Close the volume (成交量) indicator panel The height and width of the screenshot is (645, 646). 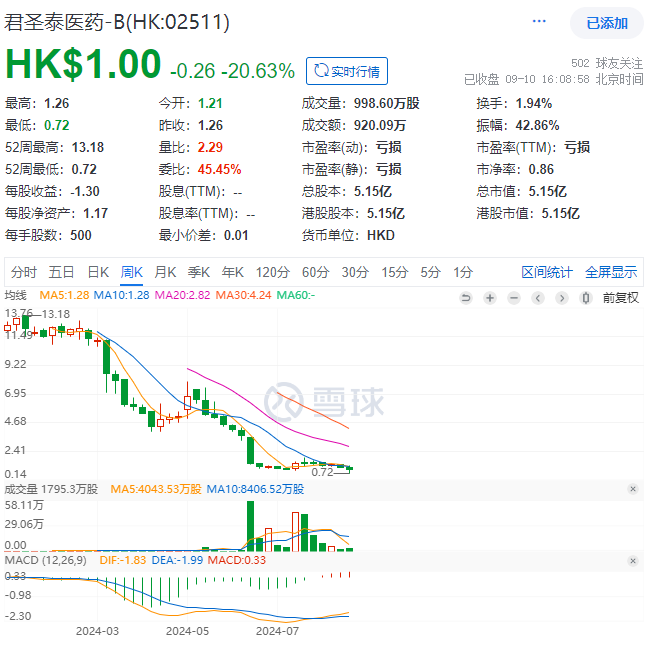click(x=632, y=489)
